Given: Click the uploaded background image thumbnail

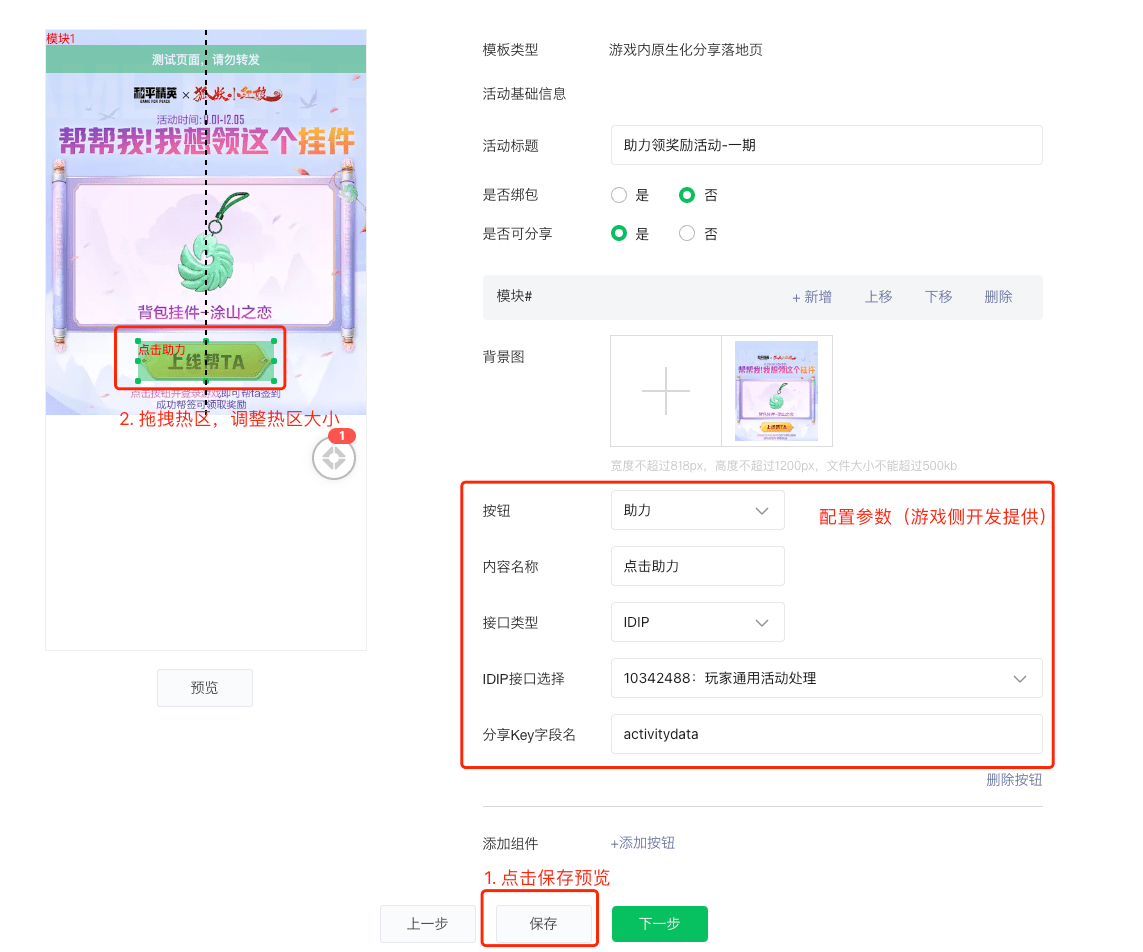Looking at the screenshot, I should click(x=776, y=391).
